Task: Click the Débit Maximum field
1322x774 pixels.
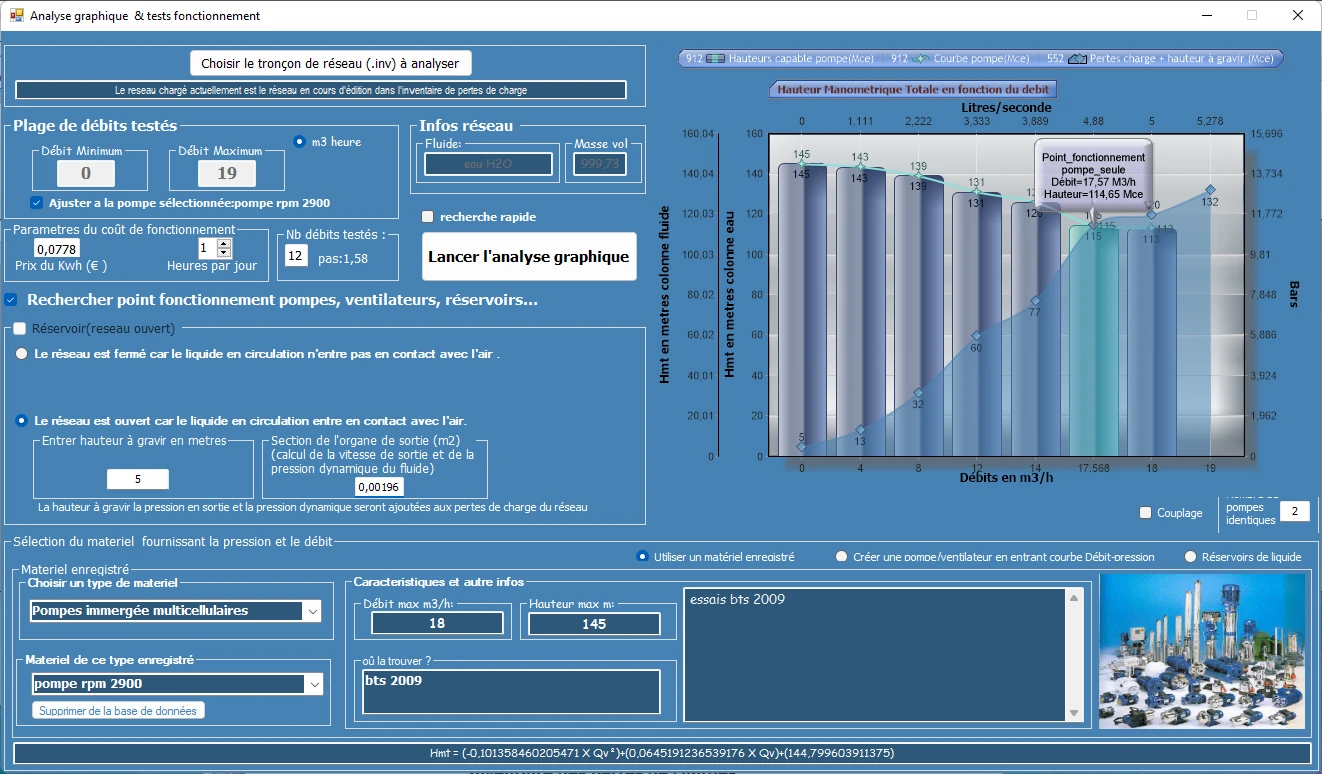Action: (x=226, y=174)
